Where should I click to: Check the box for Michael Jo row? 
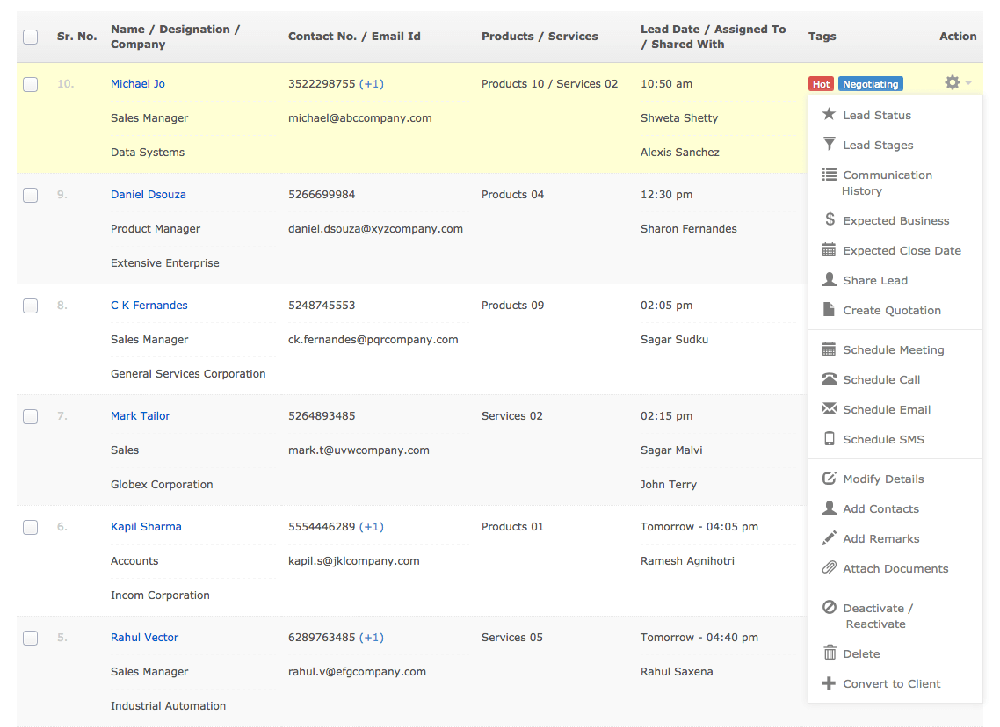[x=31, y=84]
